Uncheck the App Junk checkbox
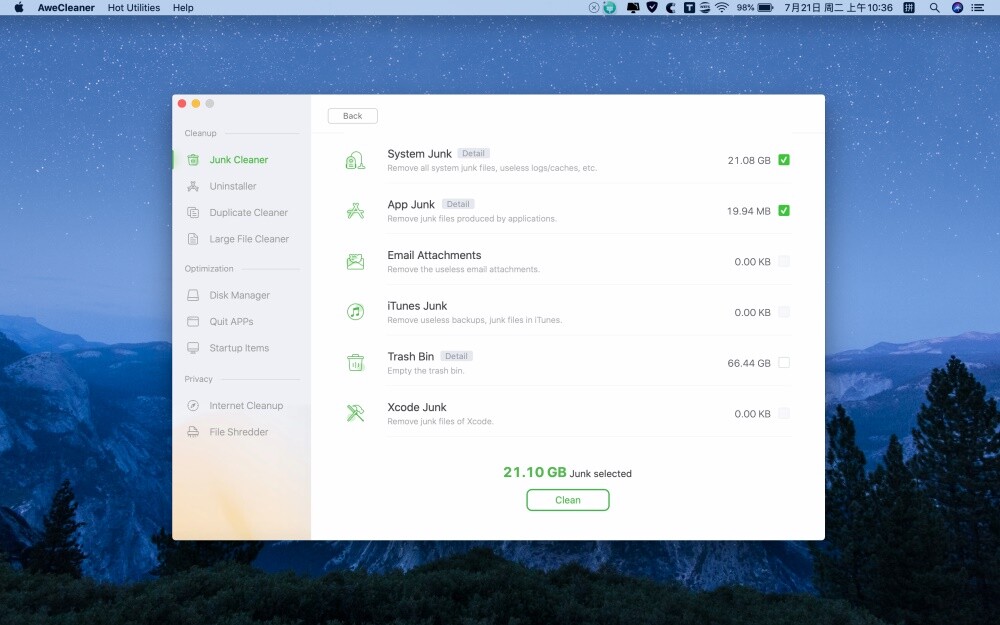This screenshot has width=1000, height=625. [x=784, y=210]
